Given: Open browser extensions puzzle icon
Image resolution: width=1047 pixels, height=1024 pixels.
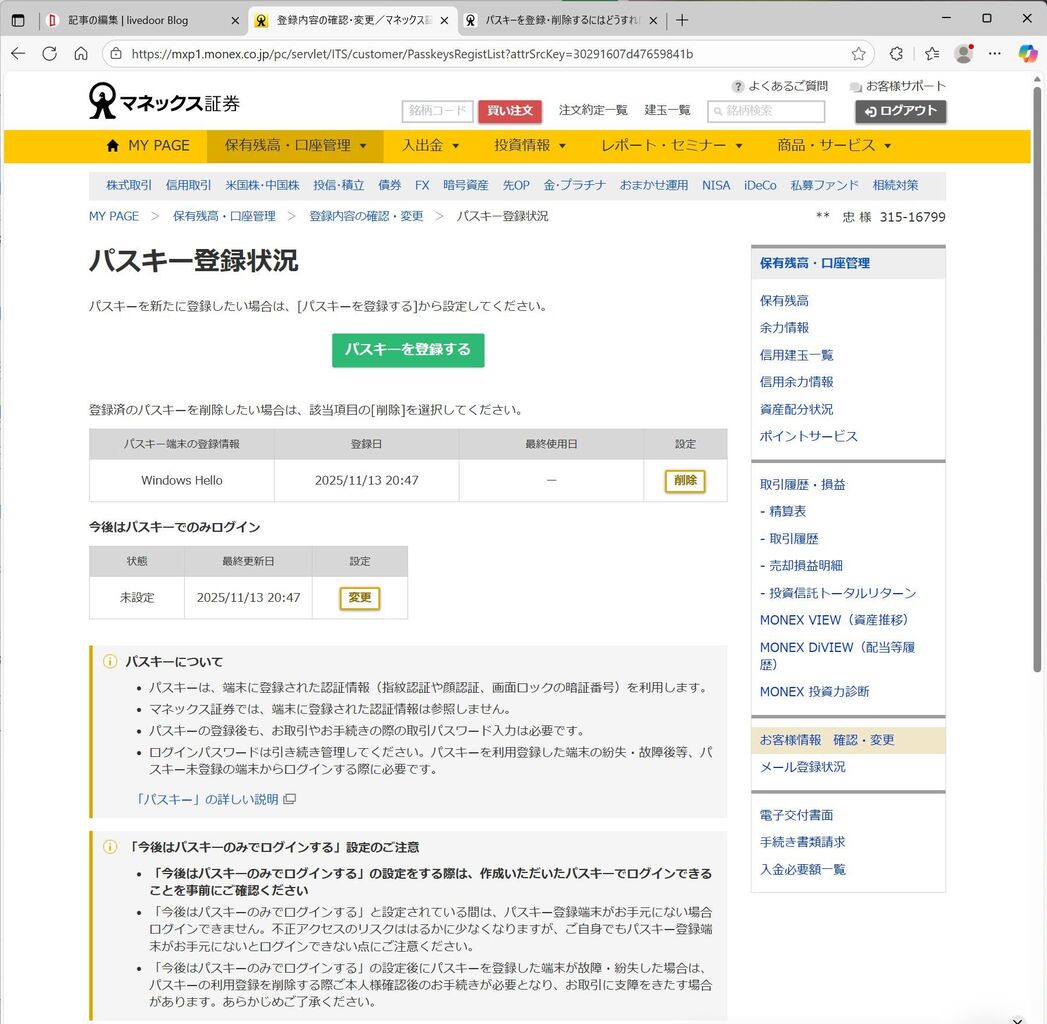Looking at the screenshot, I should point(896,54).
